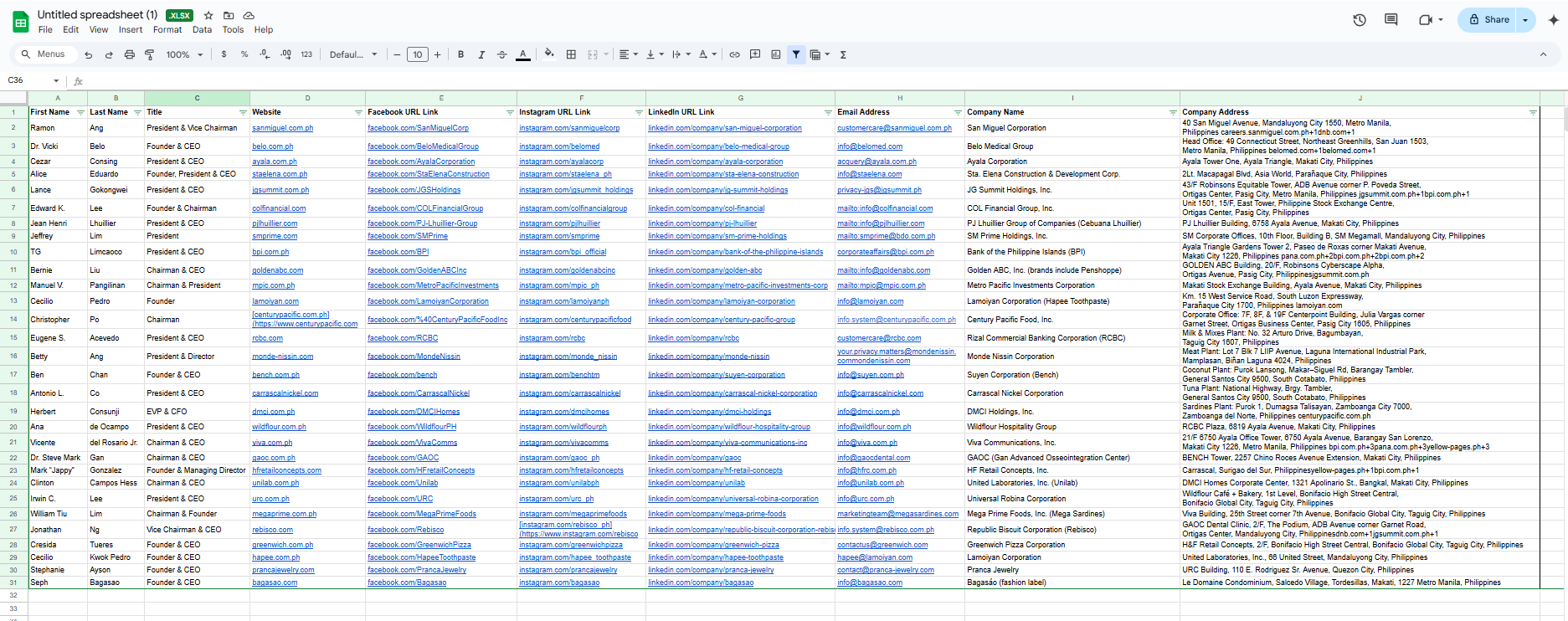Open the sanmiguel.com.ph website link
The width and height of the screenshot is (1568, 621).
pyautogui.click(x=282, y=128)
